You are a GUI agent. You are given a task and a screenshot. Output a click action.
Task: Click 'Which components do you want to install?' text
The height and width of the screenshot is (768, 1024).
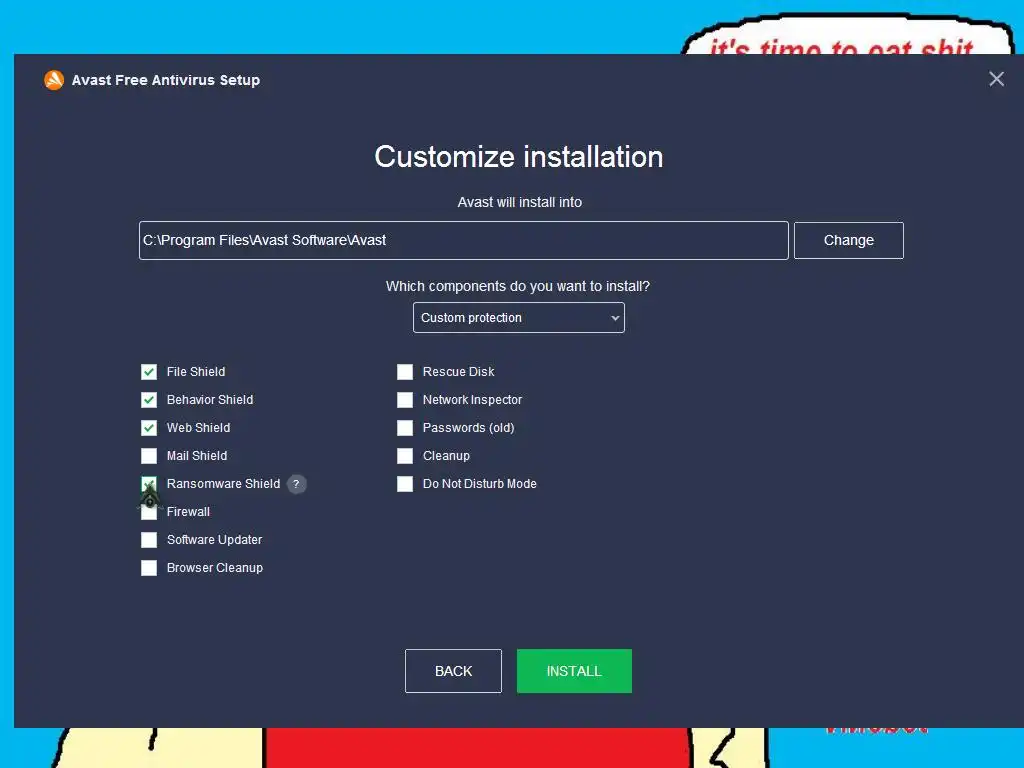point(517,286)
